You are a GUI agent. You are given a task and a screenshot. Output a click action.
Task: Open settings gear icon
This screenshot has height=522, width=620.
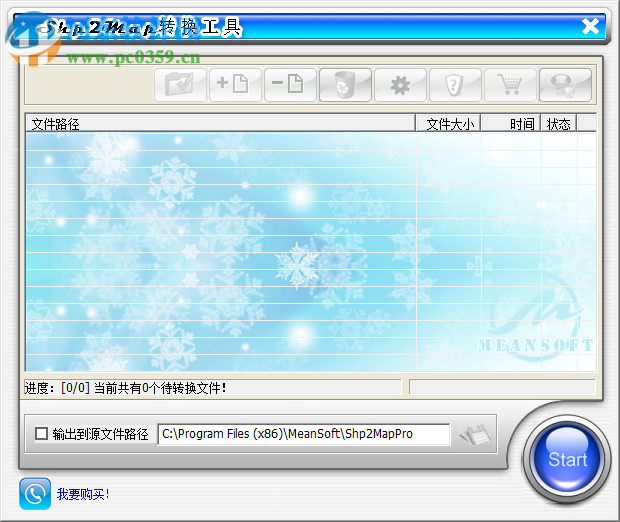pos(400,85)
